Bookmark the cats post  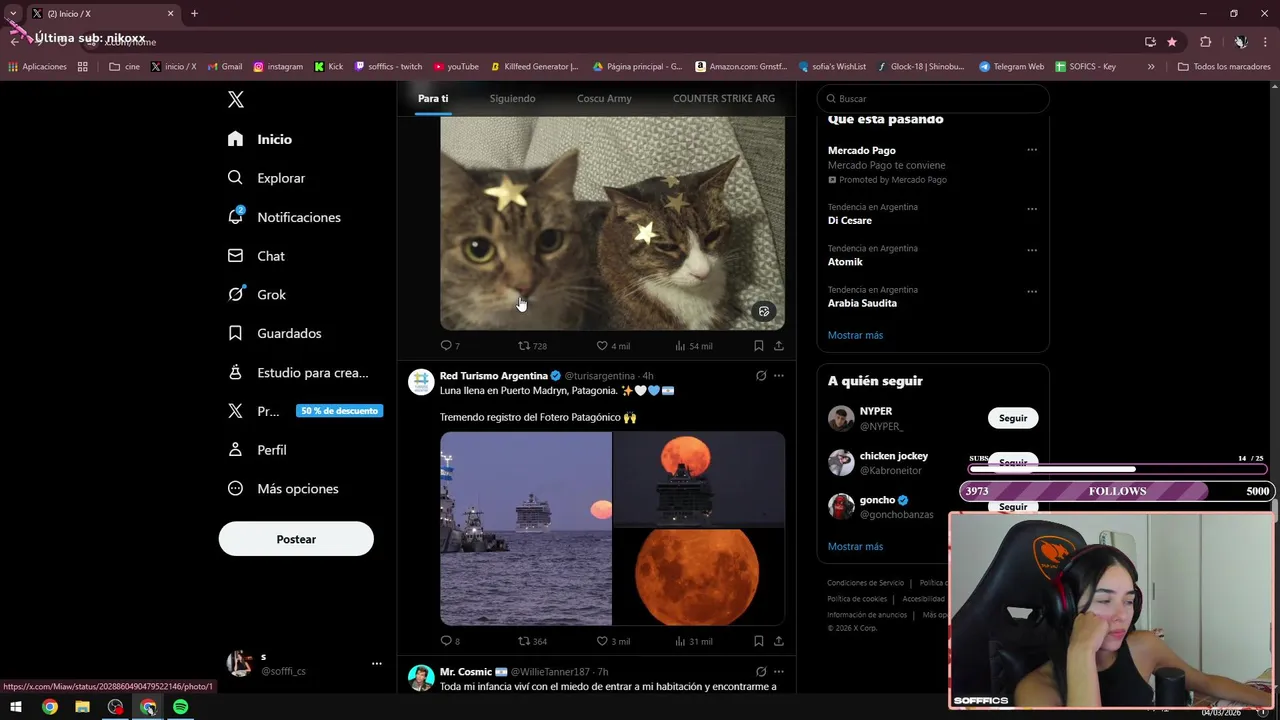759,345
